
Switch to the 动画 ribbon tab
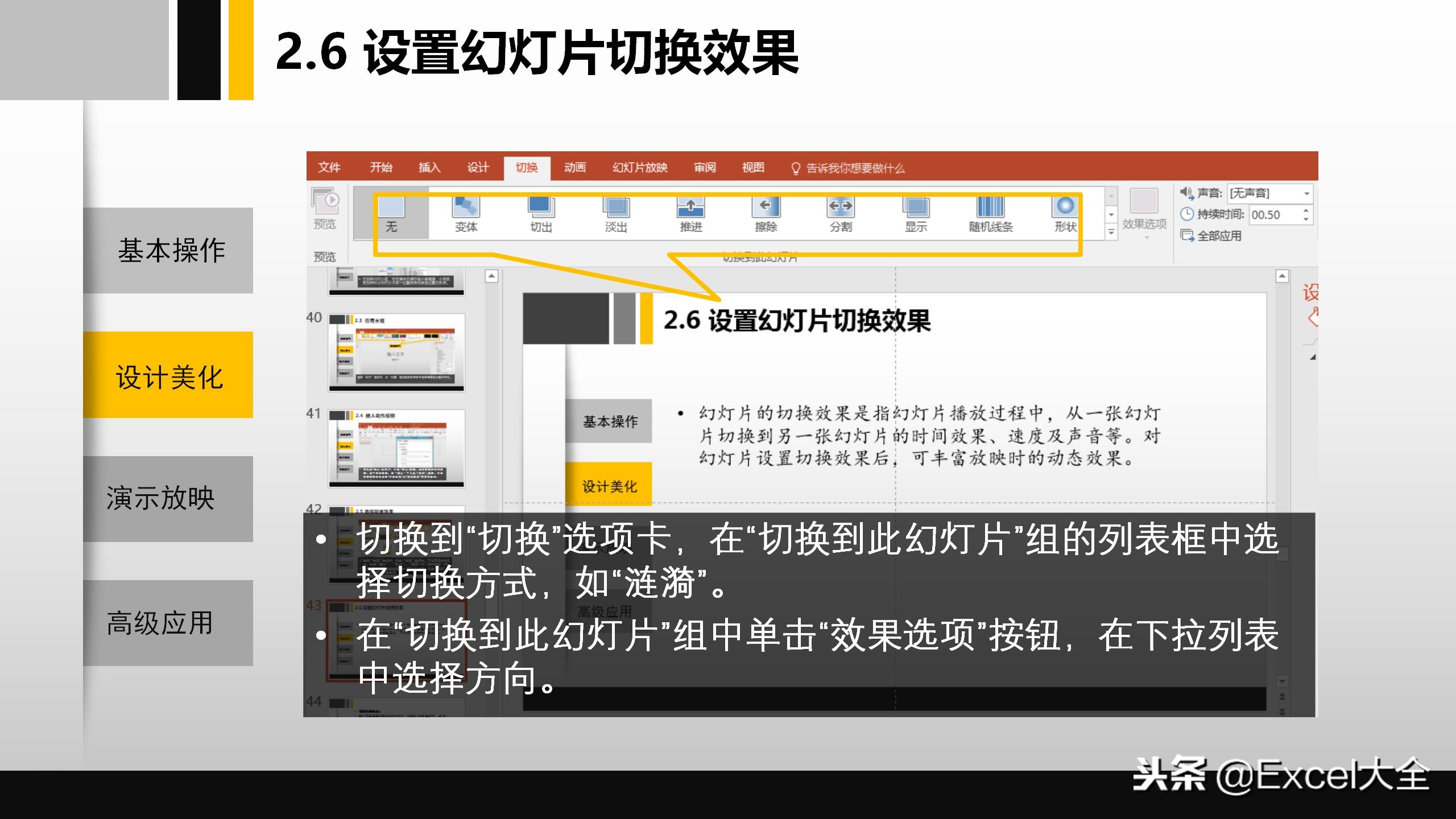coord(576,168)
